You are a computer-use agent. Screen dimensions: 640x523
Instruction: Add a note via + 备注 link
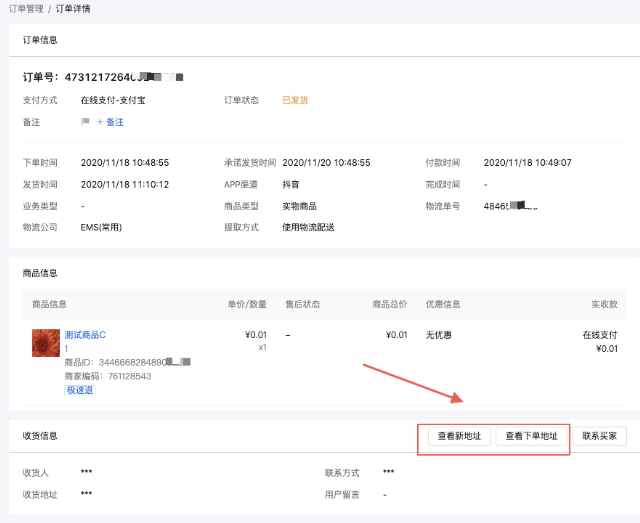click(110, 122)
